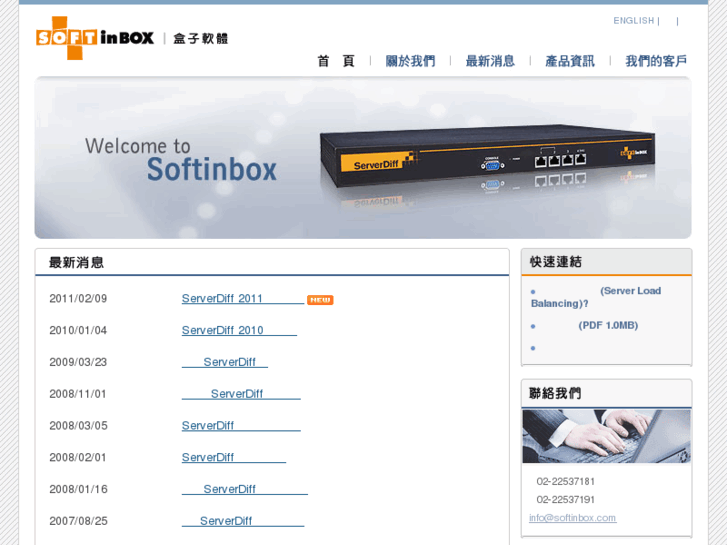The height and width of the screenshot is (545, 727).
Task: Open the 2008/01/16 ServerDiff news link
Action: point(245,489)
